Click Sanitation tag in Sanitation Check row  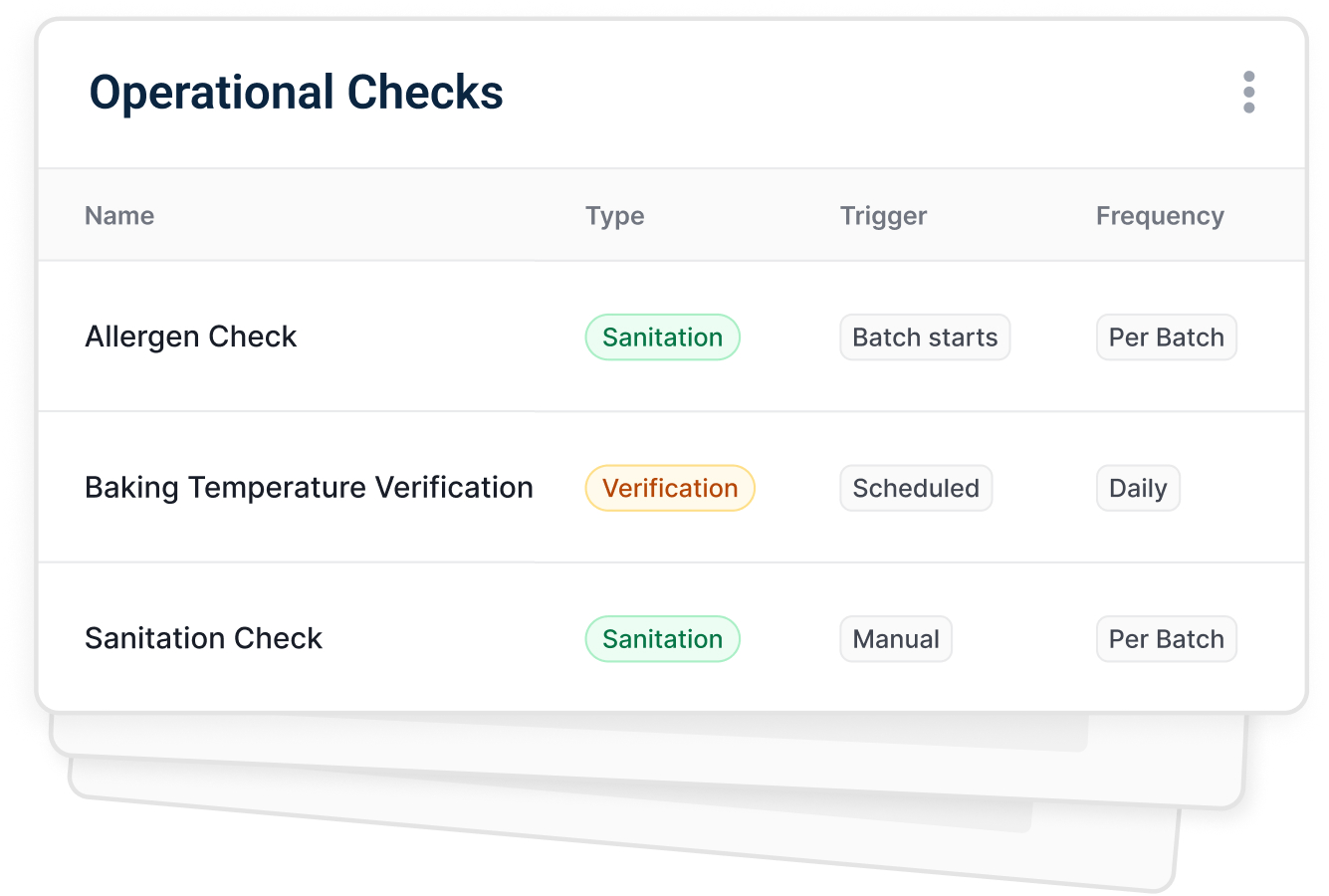click(x=663, y=639)
